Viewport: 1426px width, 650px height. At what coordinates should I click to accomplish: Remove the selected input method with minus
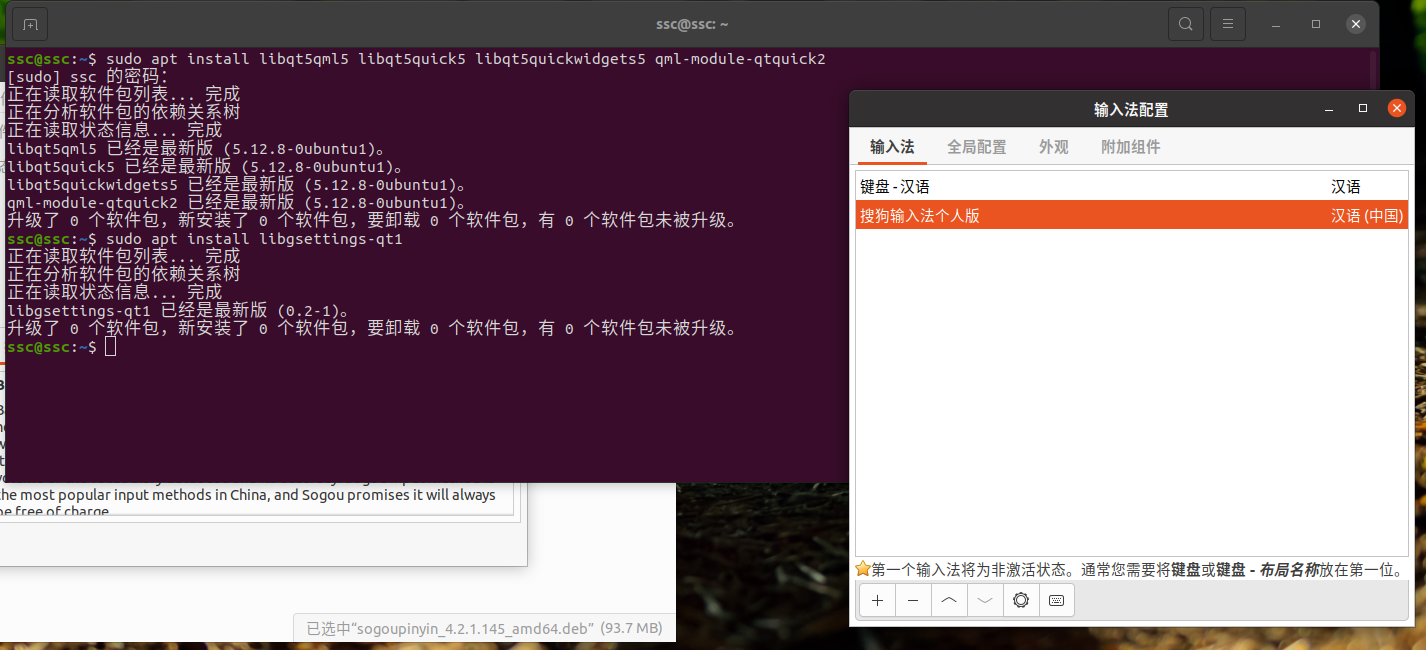[913, 600]
